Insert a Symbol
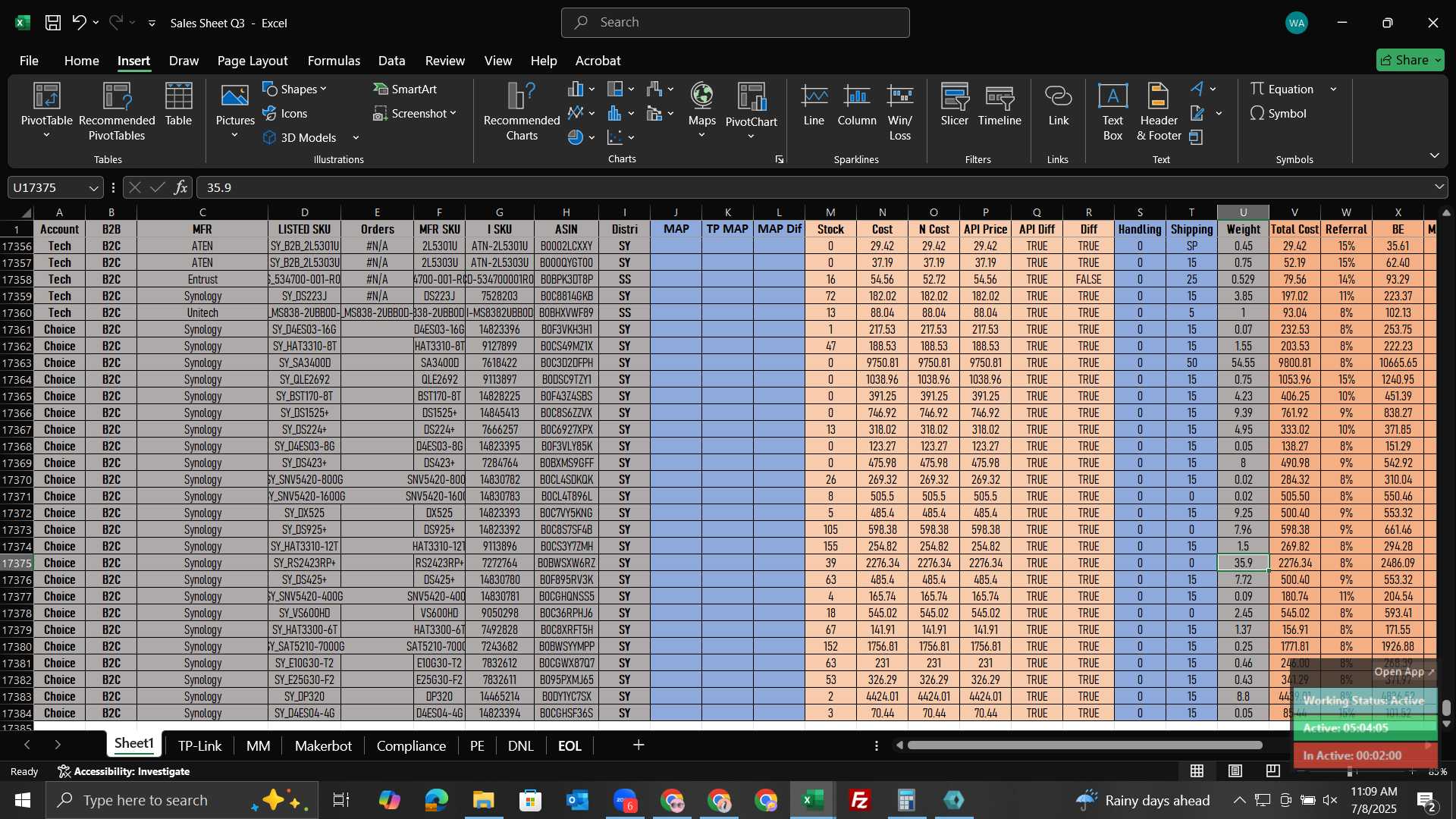 click(1279, 114)
